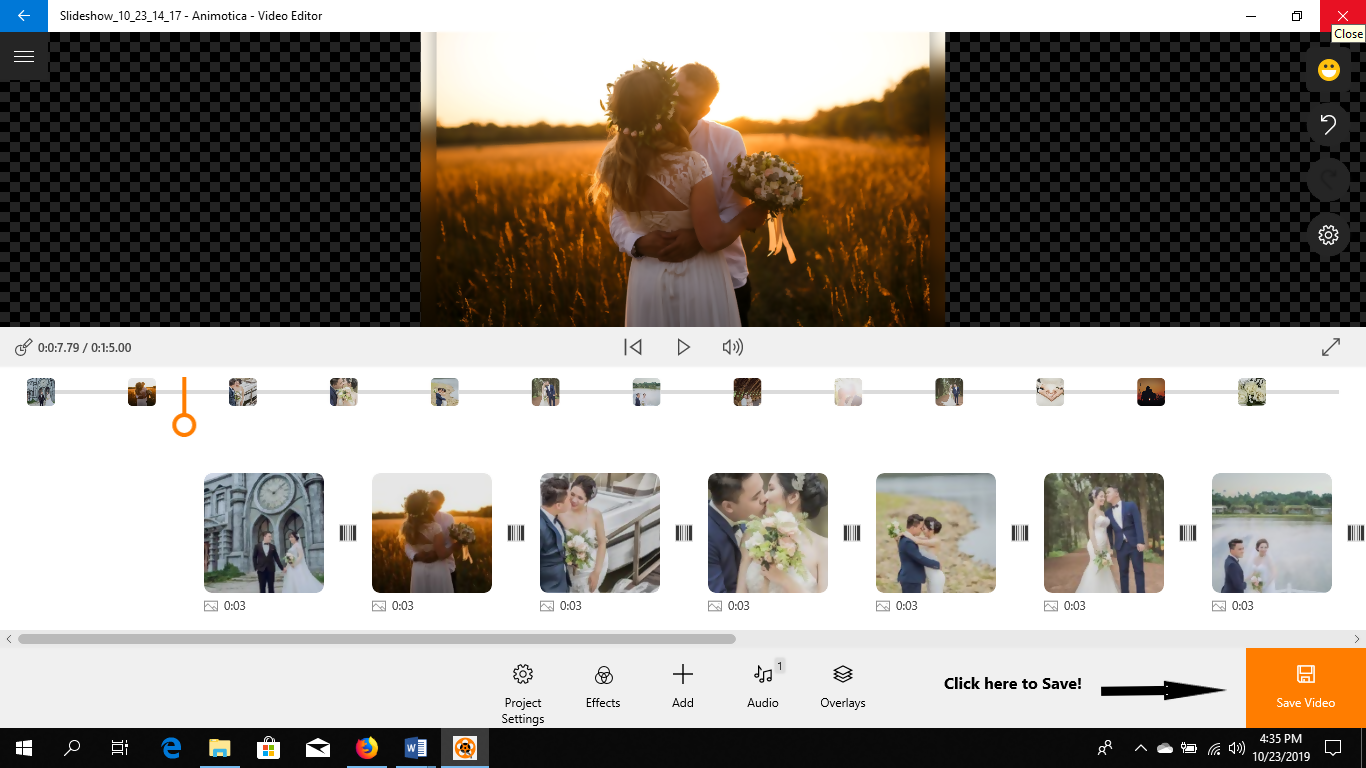1366x768 pixels.
Task: Open Firefox from the Windows taskbar
Action: (367, 748)
